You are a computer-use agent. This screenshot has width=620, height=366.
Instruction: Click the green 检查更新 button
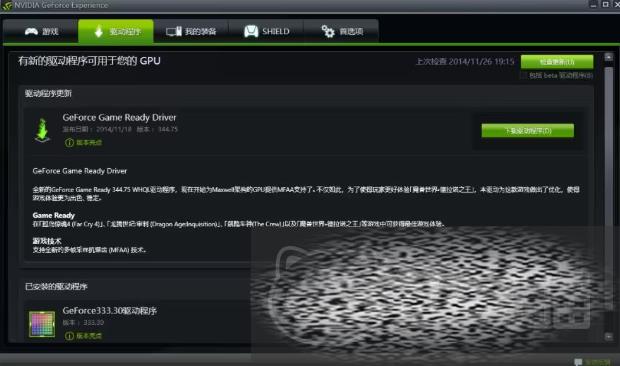pyautogui.click(x=557, y=62)
